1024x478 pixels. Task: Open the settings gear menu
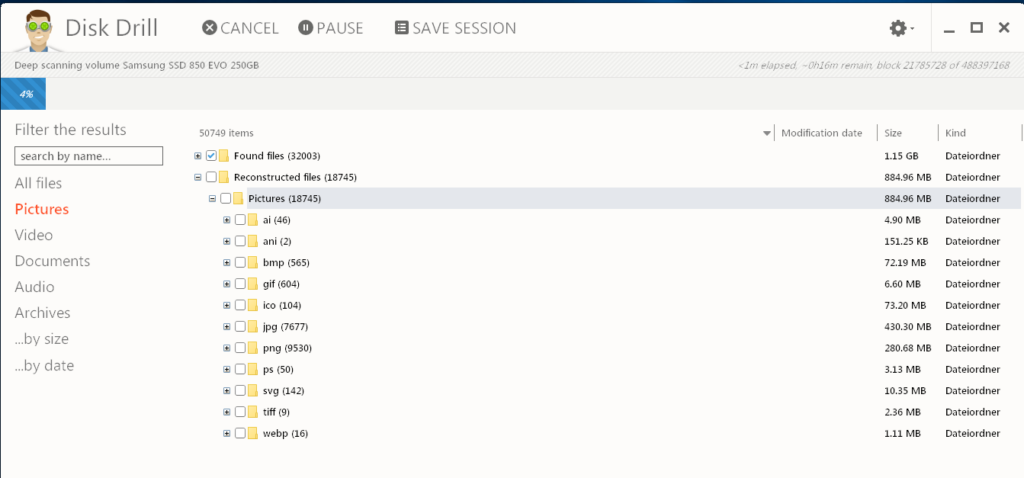pos(899,28)
